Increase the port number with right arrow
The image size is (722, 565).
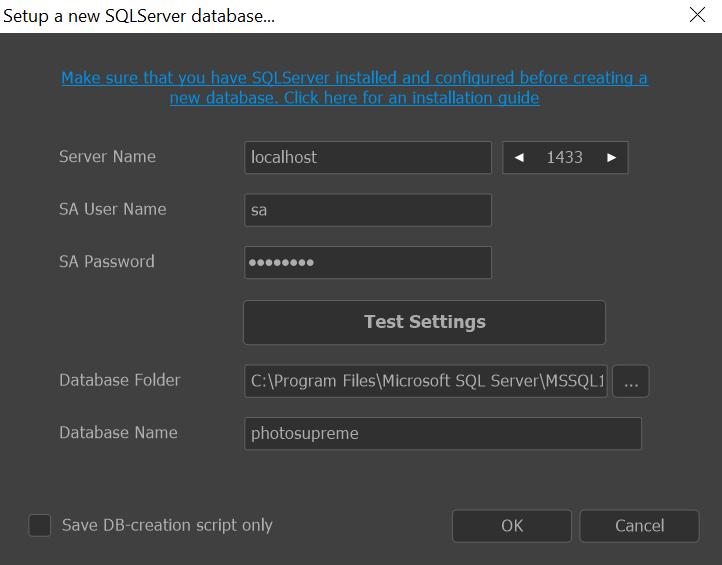[611, 157]
